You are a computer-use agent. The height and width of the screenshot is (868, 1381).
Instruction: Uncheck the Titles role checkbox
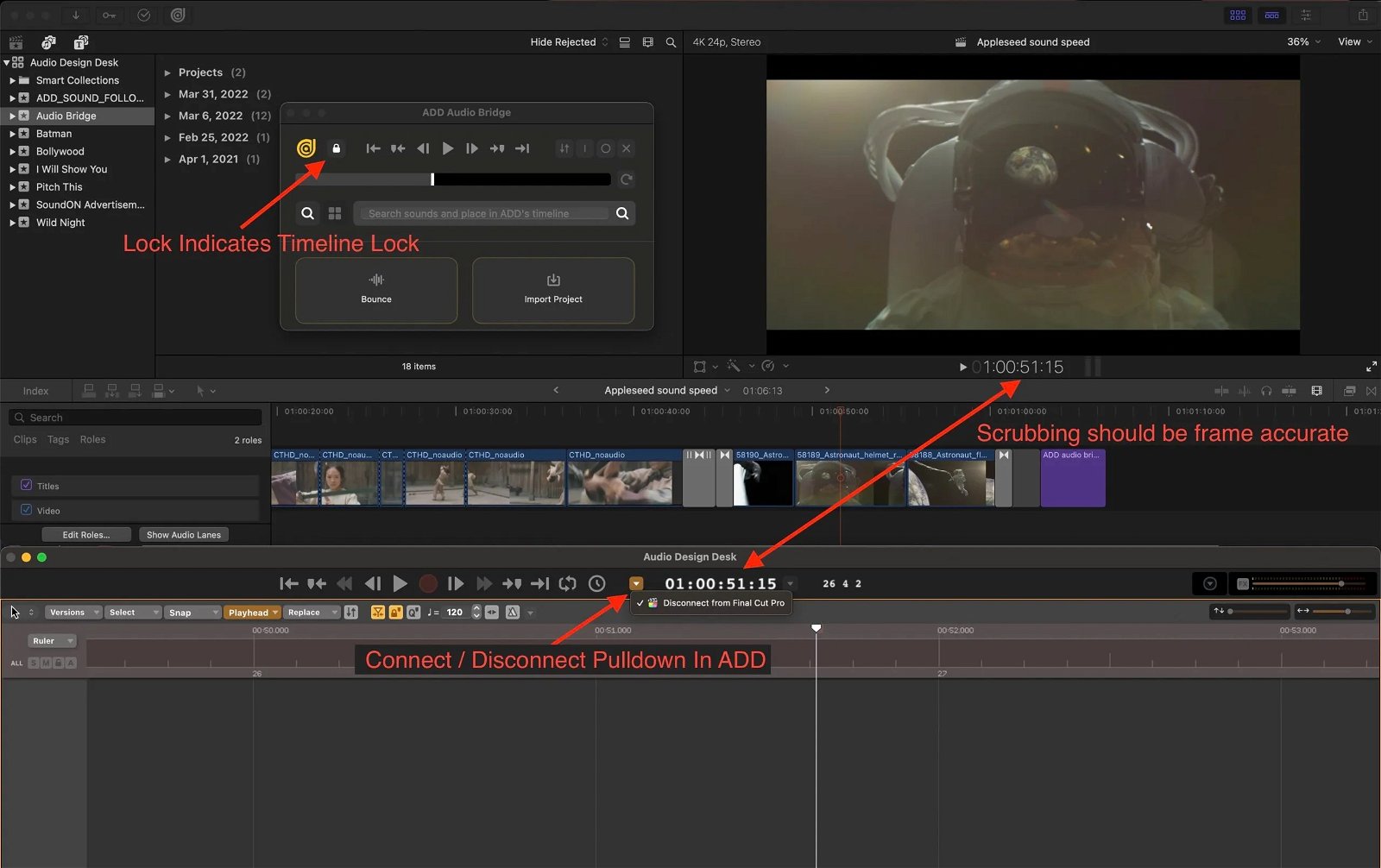(26, 485)
